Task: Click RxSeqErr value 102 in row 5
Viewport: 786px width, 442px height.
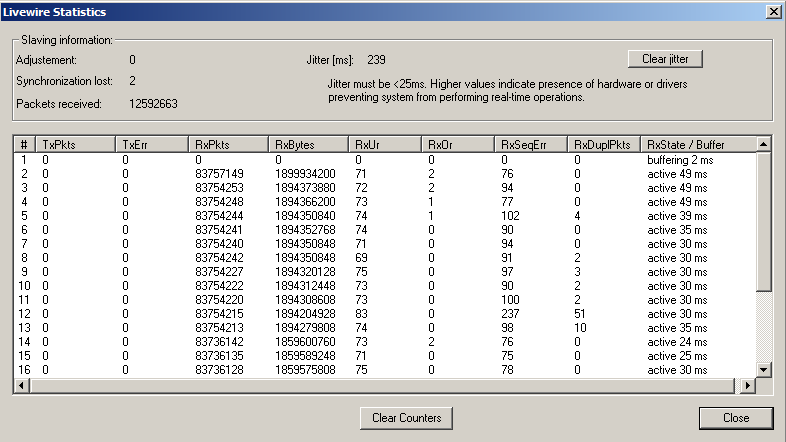Action: (x=510, y=216)
